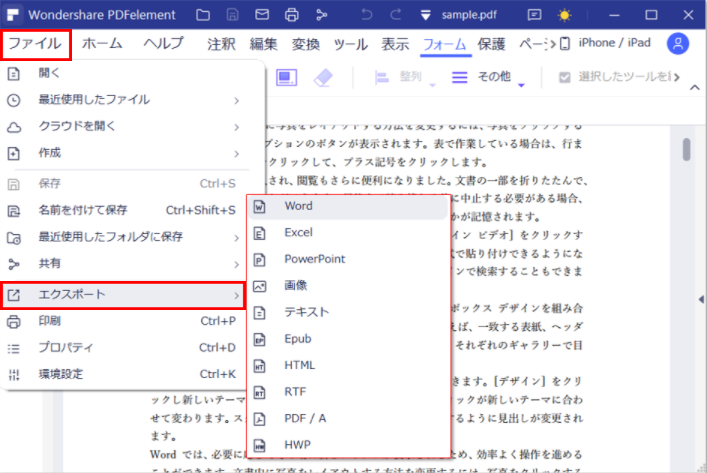Export to 画像 format

348,285
